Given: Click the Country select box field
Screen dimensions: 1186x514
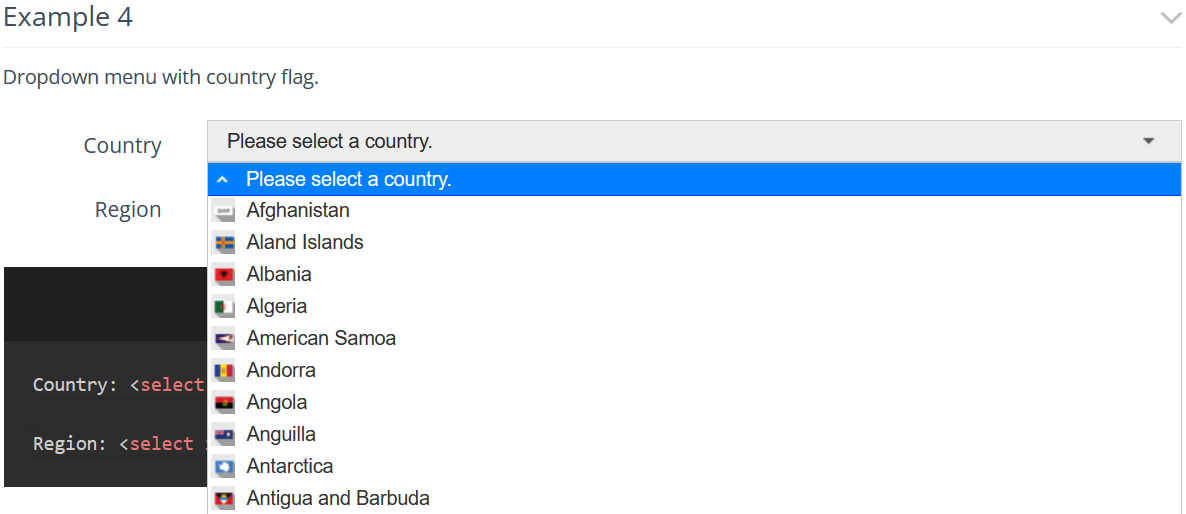Looking at the screenshot, I should coord(694,141).
